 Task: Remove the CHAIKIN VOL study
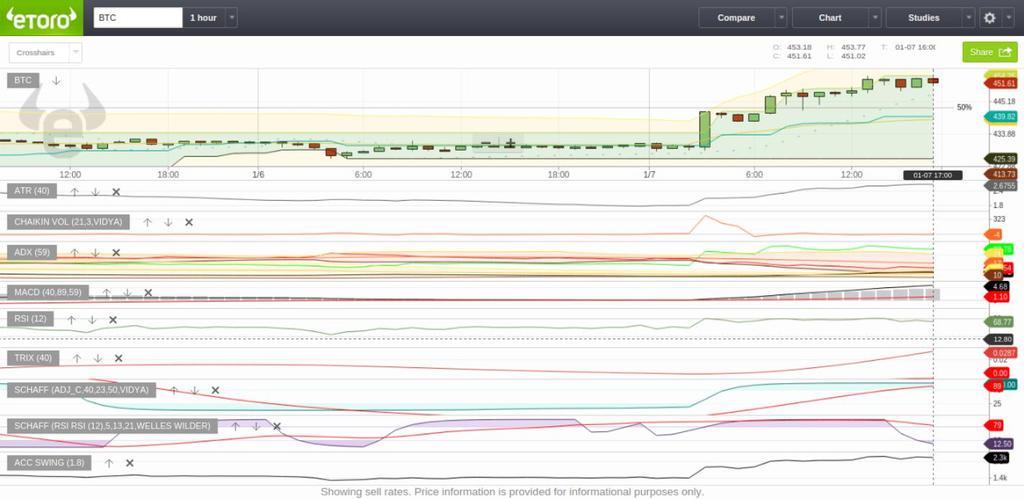(x=189, y=222)
